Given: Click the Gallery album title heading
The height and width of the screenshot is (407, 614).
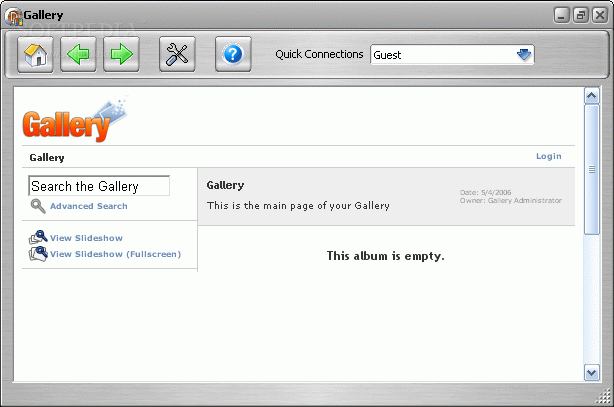Looking at the screenshot, I should 225,185.
